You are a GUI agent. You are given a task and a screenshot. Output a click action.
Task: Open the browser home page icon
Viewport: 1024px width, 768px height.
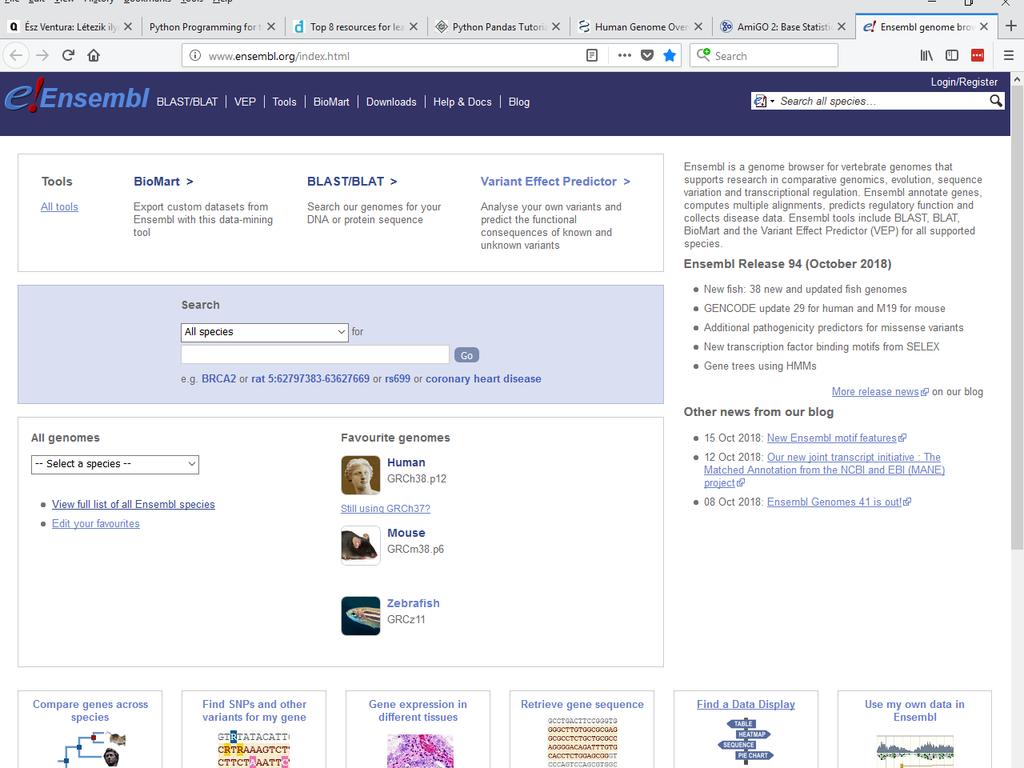click(93, 56)
